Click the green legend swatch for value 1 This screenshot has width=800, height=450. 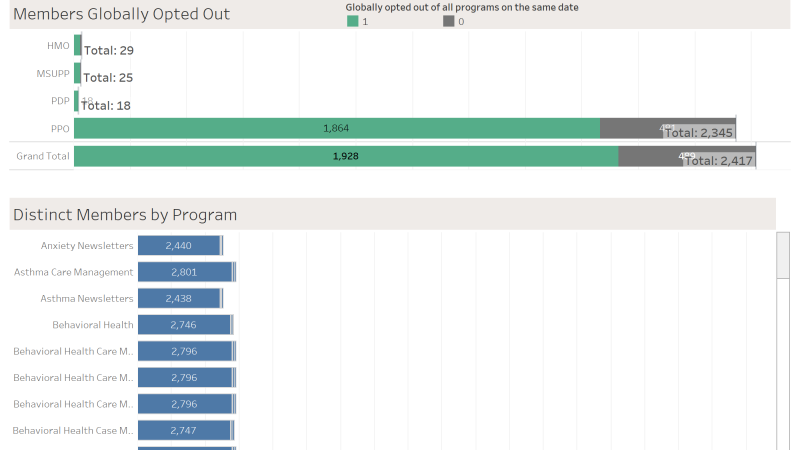352,21
